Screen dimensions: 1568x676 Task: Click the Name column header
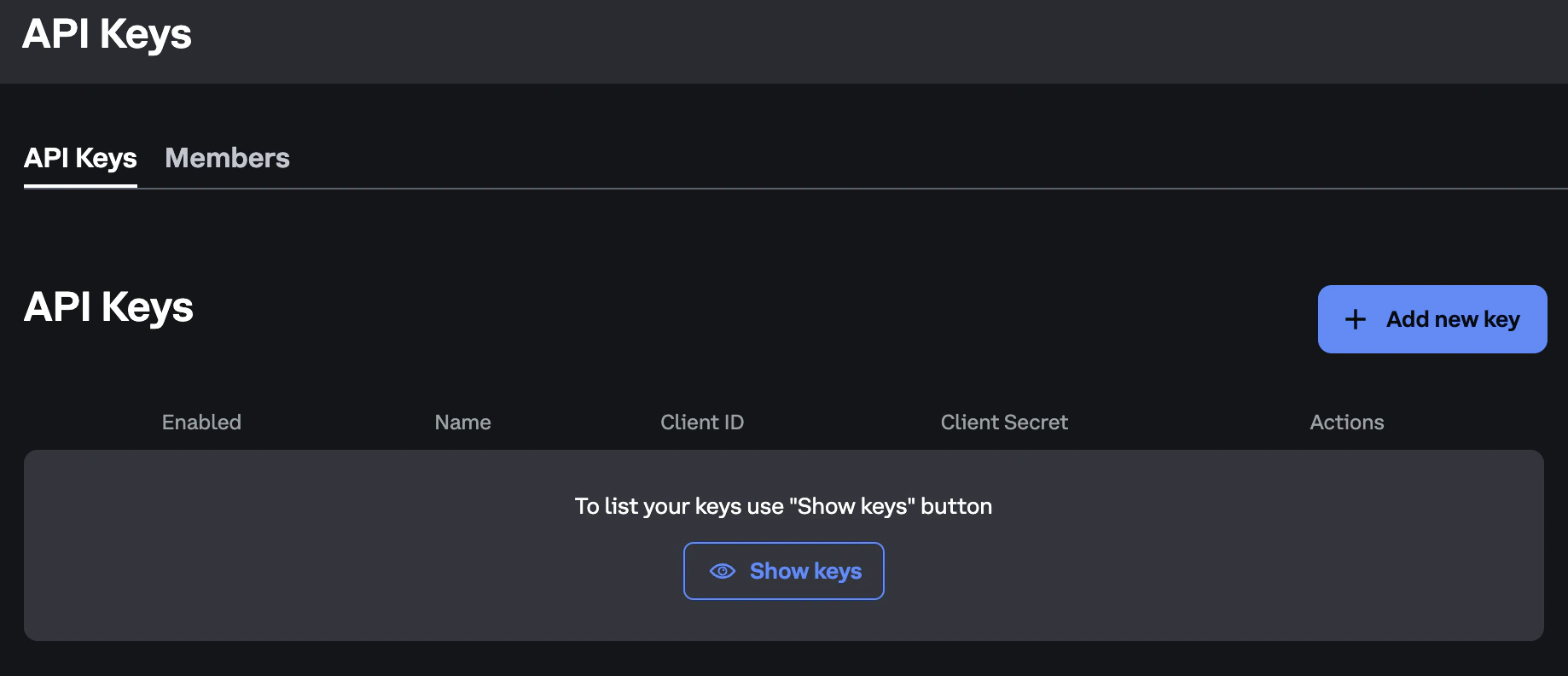[462, 422]
